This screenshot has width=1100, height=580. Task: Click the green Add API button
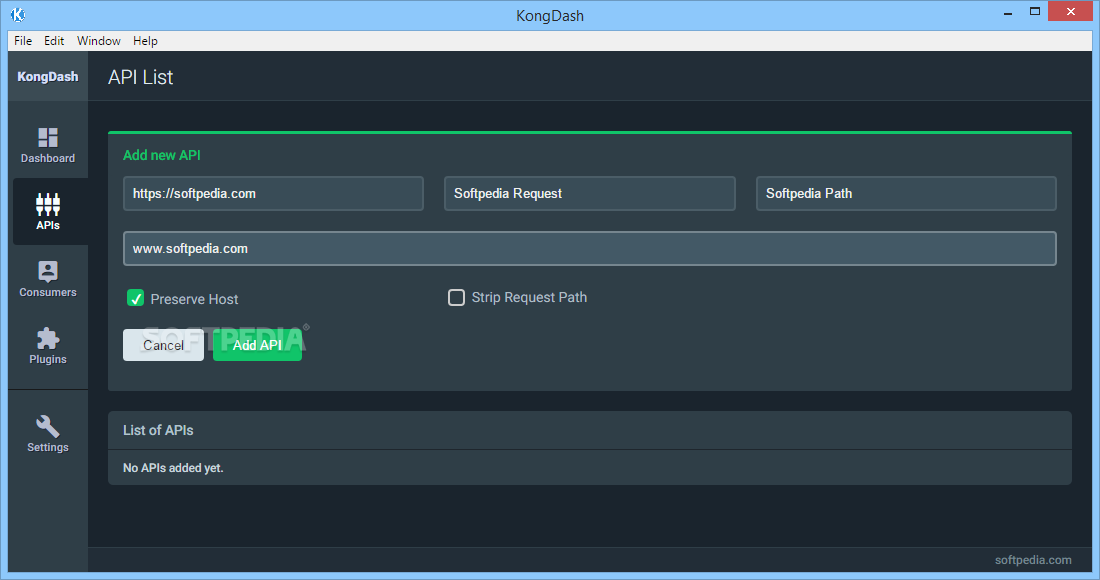(x=257, y=345)
